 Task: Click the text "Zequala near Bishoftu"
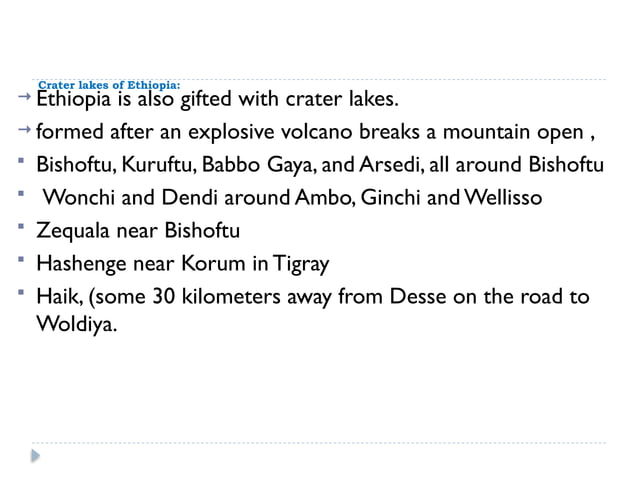coord(139,232)
